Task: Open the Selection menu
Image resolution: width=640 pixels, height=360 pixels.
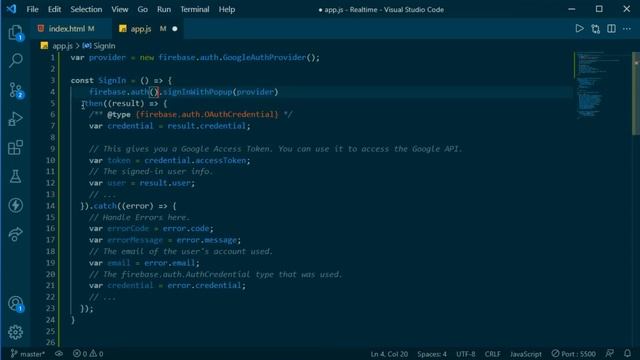Action: (x=86, y=9)
